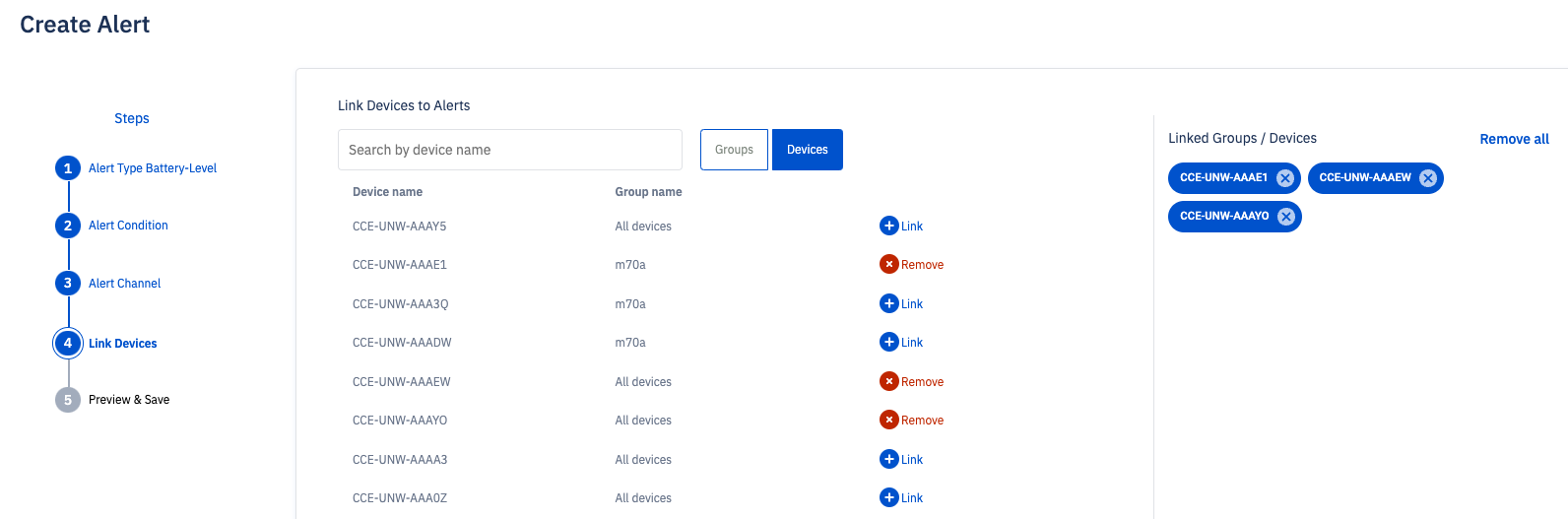The width and height of the screenshot is (1568, 519).
Task: Delete the CCE-UNW-AAAYO linked chip
Action: coord(1286,217)
